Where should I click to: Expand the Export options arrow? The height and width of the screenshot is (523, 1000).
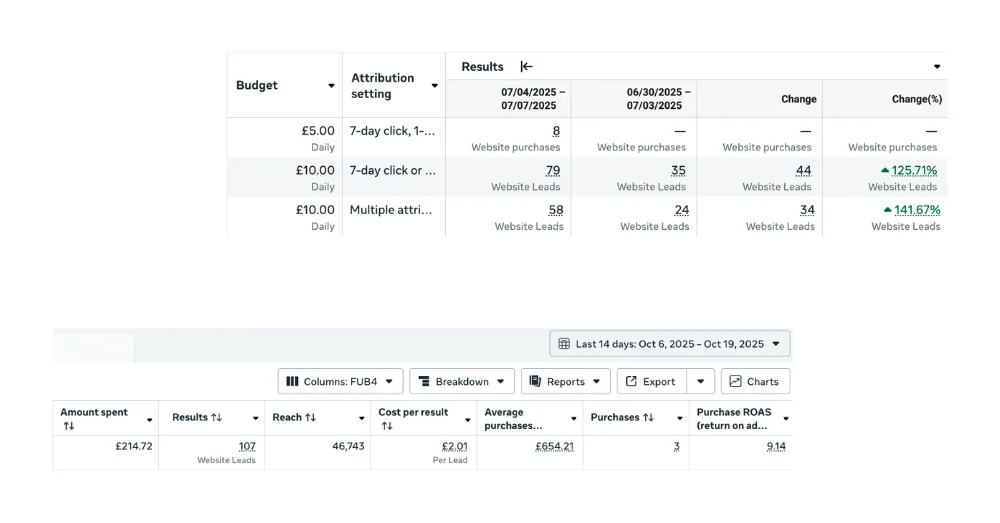[701, 381]
